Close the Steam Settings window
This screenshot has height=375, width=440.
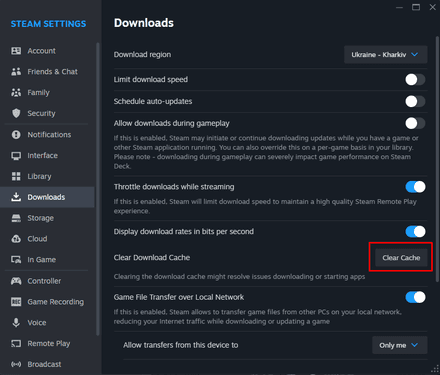432,7
